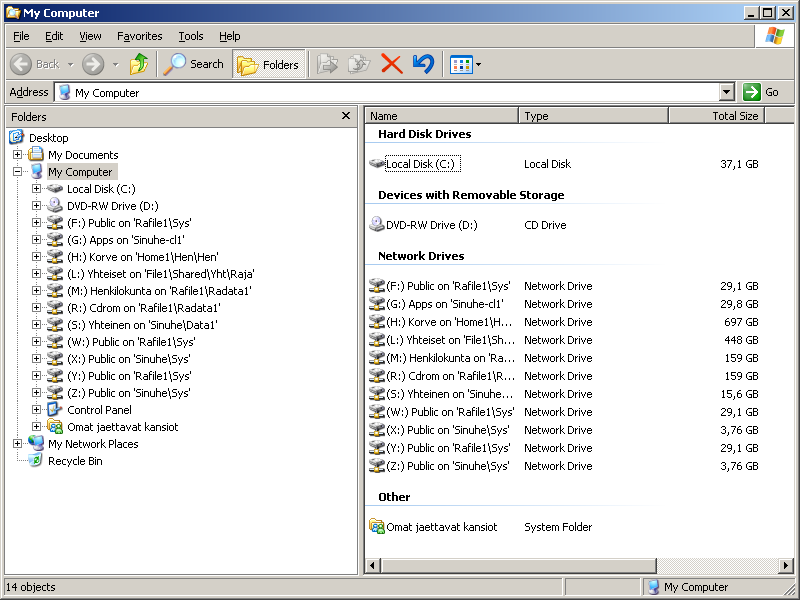Click (H:) Korve network drive icon in list
The image size is (800, 600).
377,321
